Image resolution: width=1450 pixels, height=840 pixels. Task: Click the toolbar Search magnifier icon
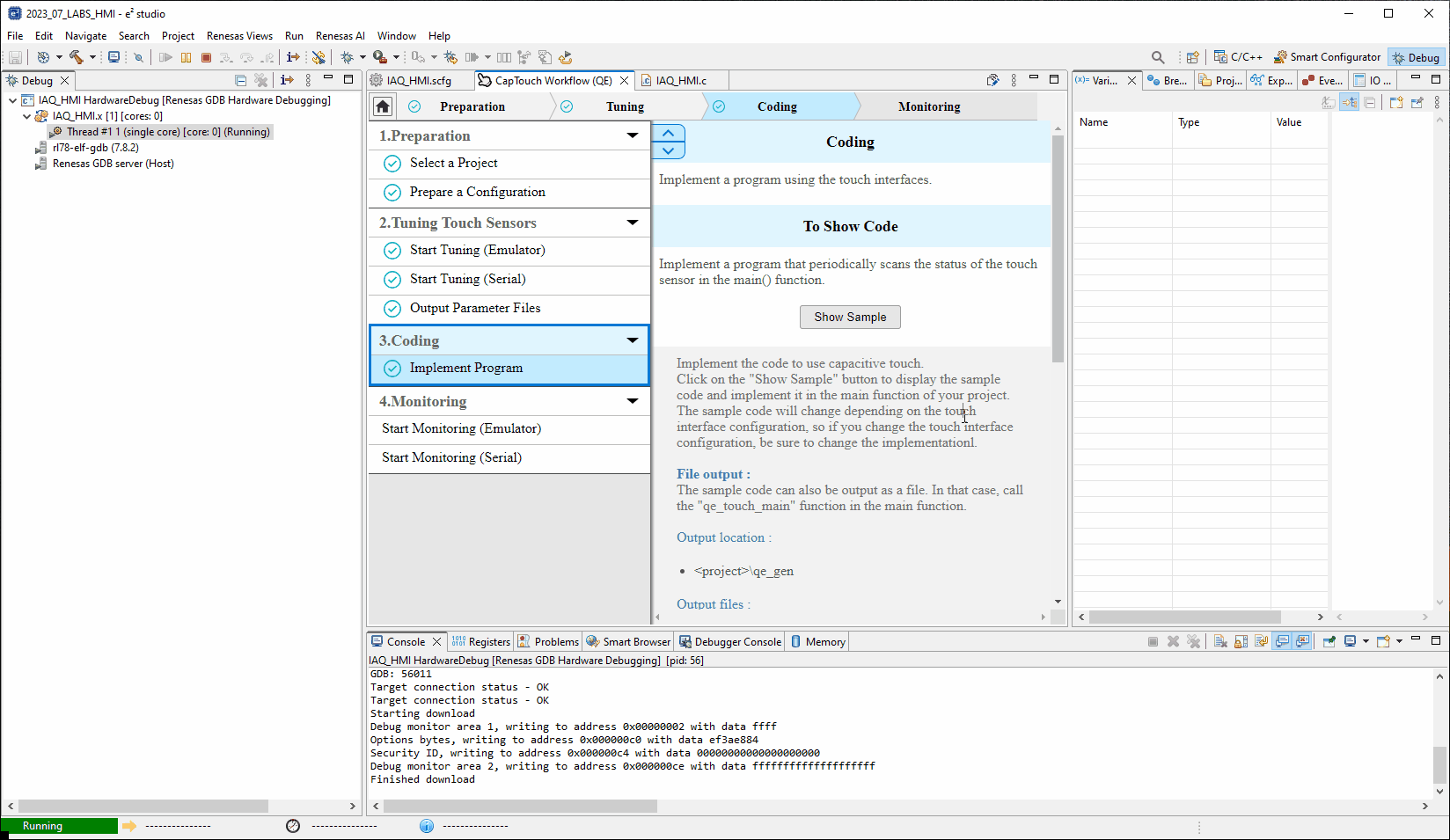click(1158, 57)
